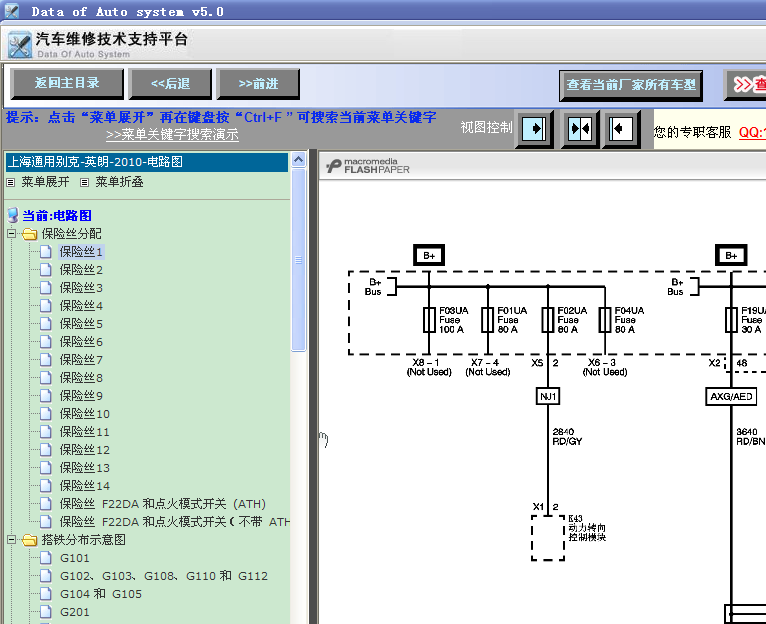Click the document icon beside 保险丝13

[46, 468]
